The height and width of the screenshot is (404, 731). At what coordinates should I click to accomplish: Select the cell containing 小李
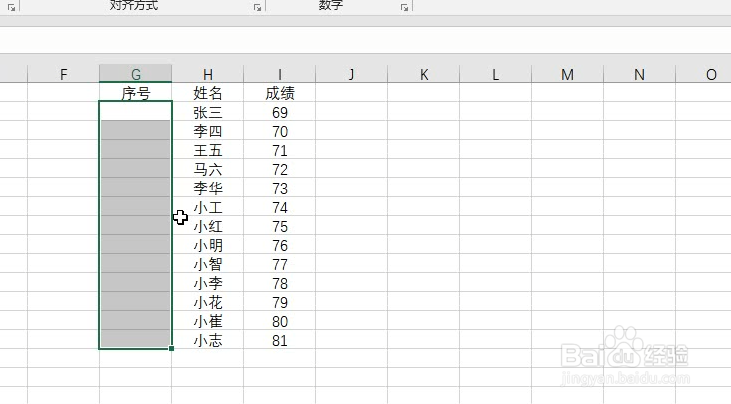[x=207, y=282]
